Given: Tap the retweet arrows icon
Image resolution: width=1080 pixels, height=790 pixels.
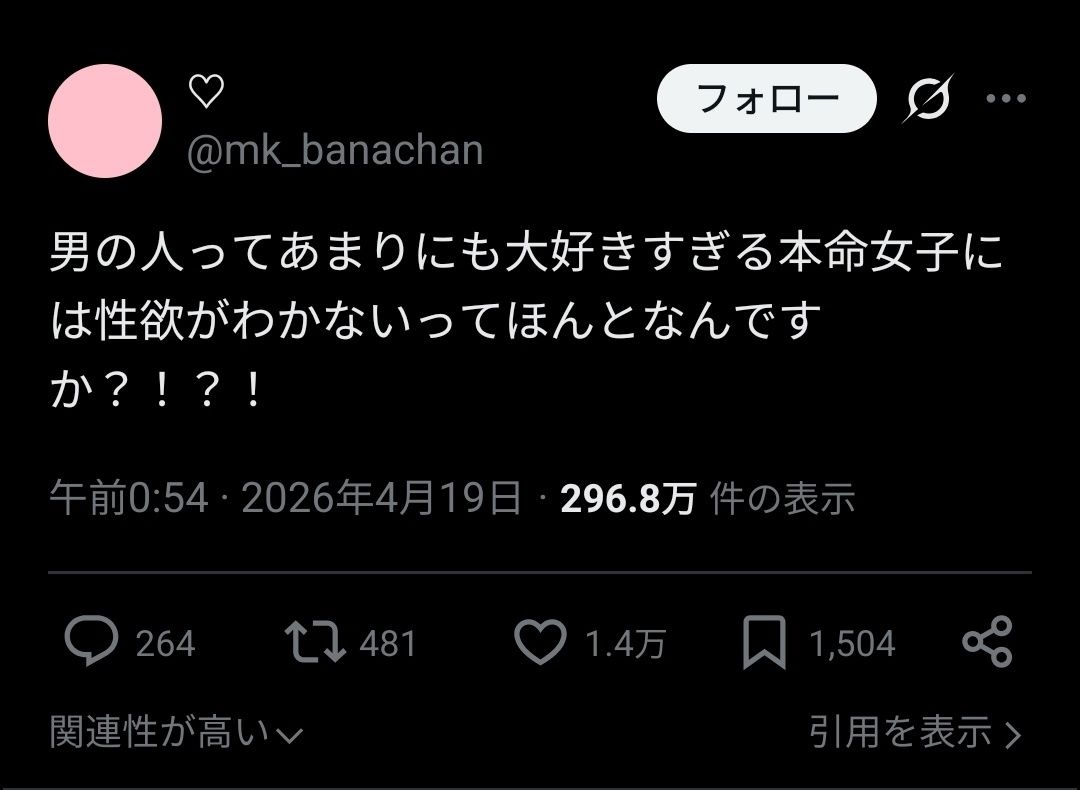Looking at the screenshot, I should coord(315,642).
